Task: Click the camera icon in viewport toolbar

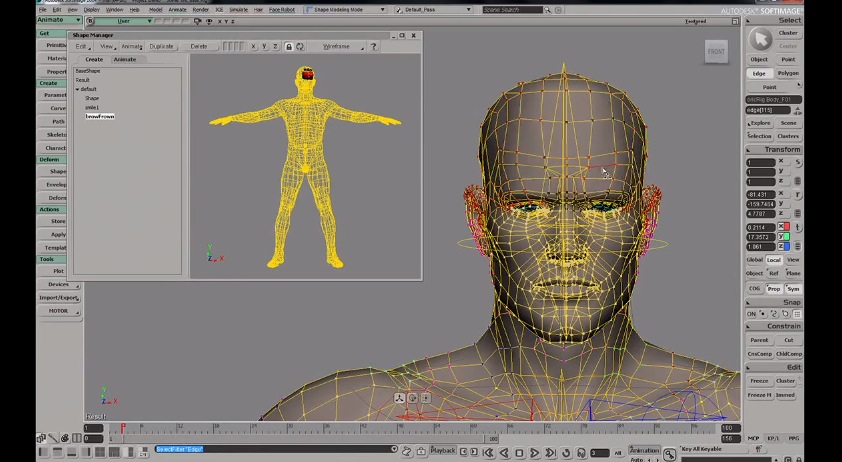Action: (x=198, y=21)
